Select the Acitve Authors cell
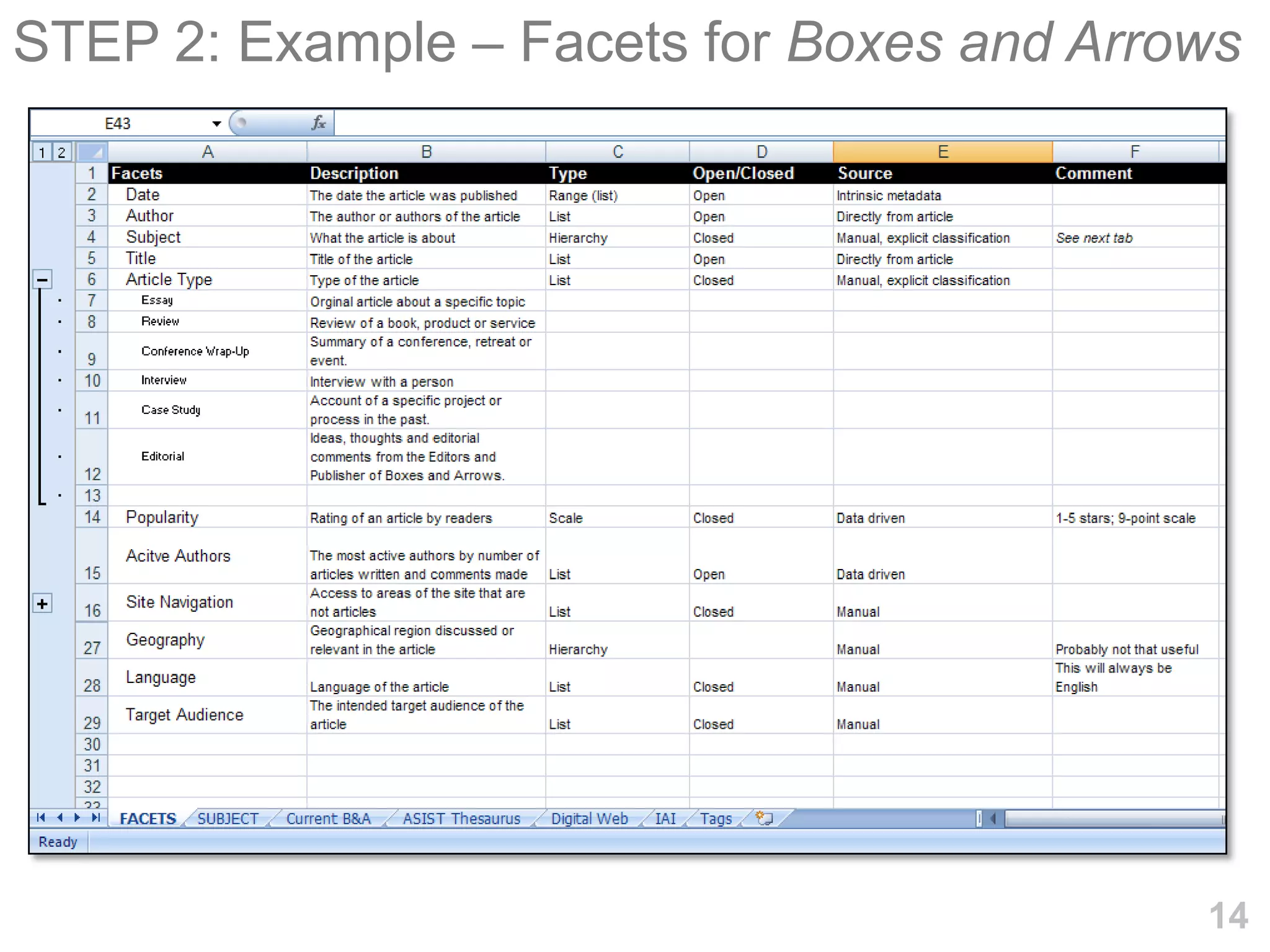This screenshot has width=1270, height=952. point(208,556)
